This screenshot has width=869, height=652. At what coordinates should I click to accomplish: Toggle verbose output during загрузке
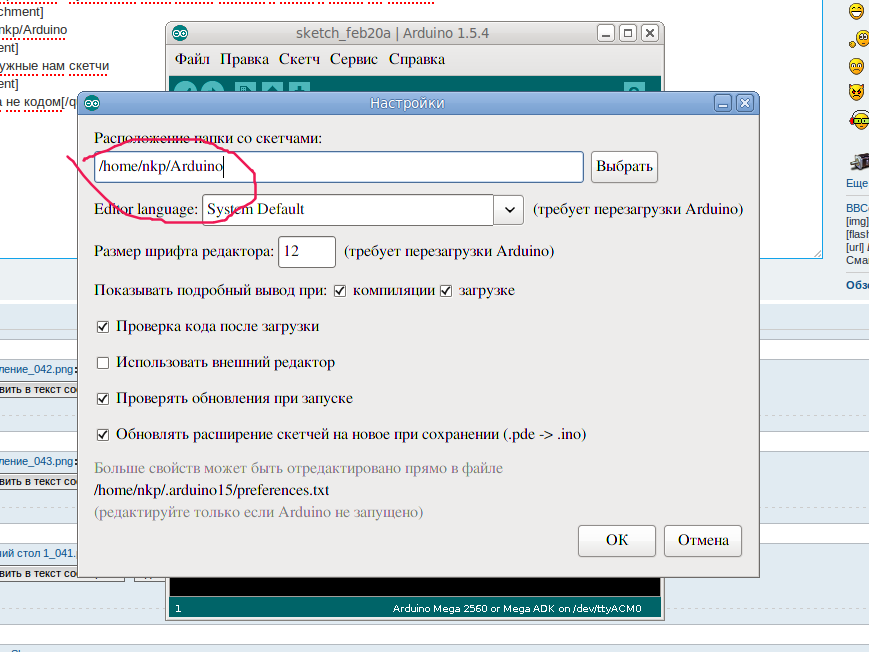pyautogui.click(x=446, y=291)
